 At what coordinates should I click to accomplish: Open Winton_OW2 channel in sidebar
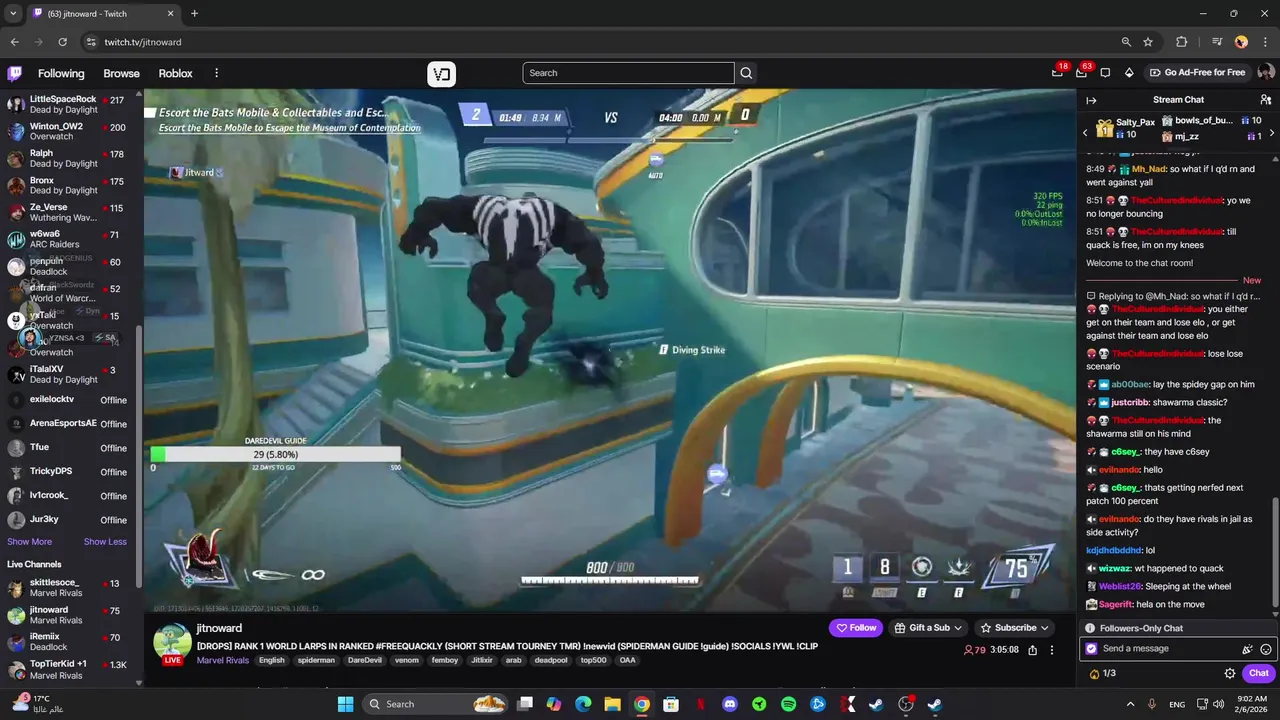click(x=68, y=131)
